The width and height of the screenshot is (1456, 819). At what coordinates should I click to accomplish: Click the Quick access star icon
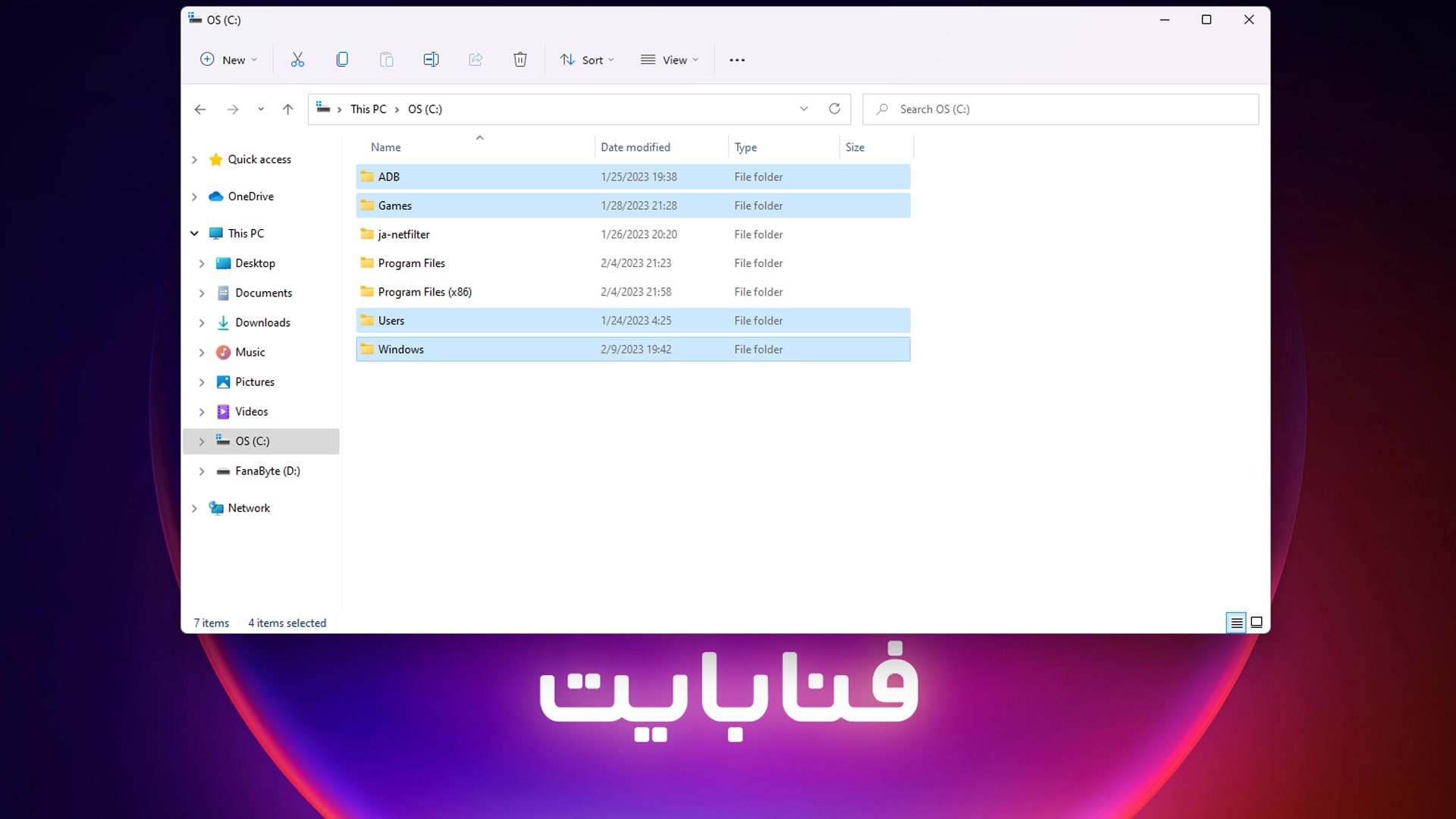click(x=215, y=159)
